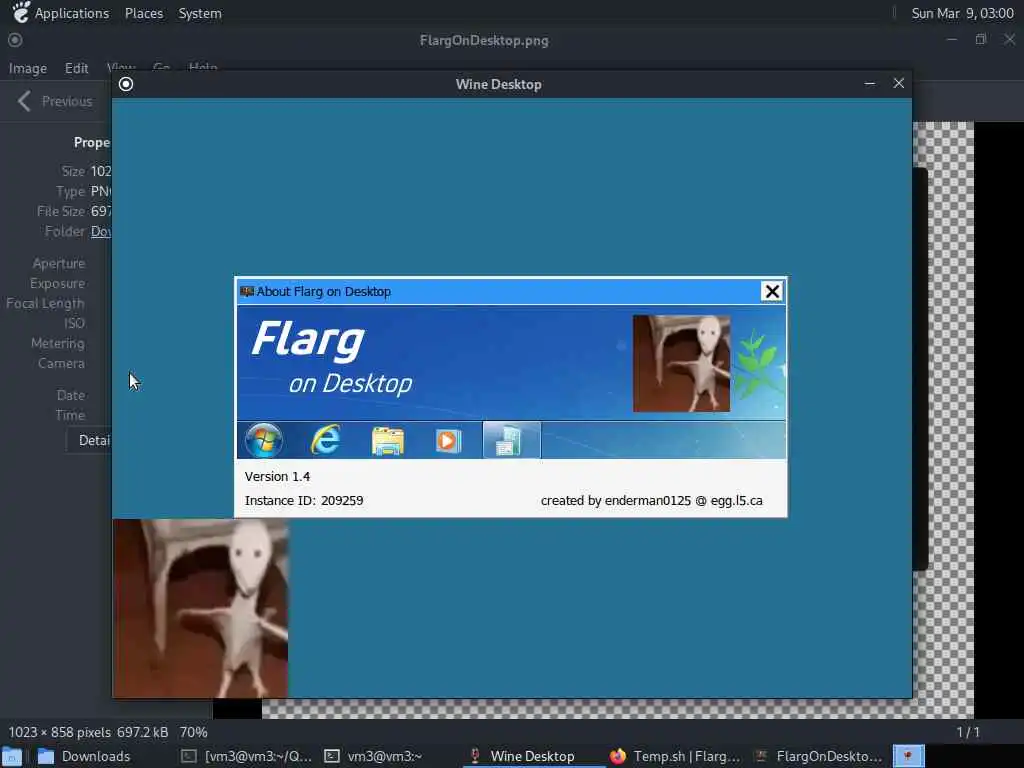The height and width of the screenshot is (768, 1024).
Task: Open the System menu in top panel
Action: (x=200, y=13)
